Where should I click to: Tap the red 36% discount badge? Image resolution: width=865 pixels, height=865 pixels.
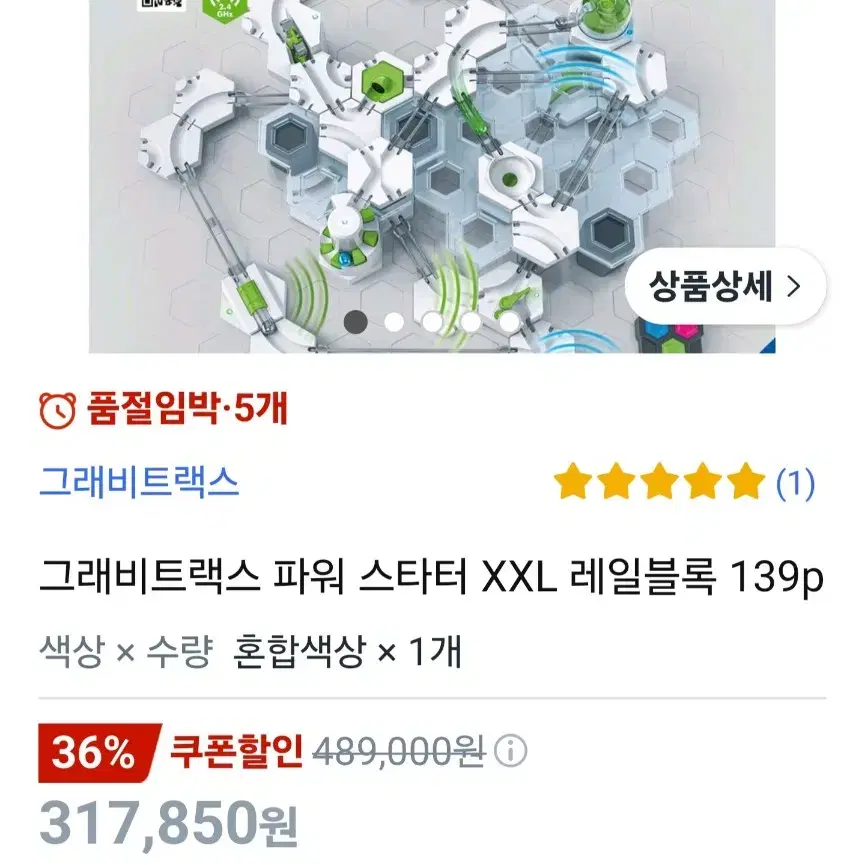pos(99,753)
